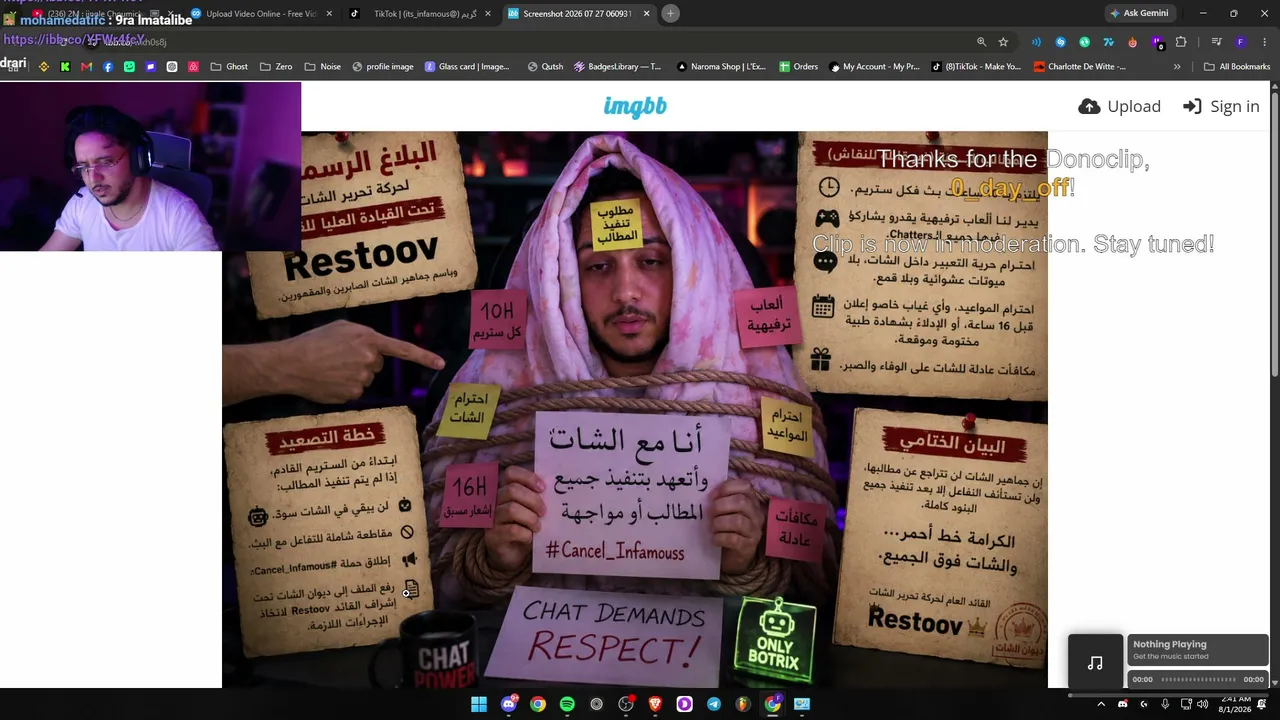
Task: Open the Chrome profile avatar F
Action: 1240,42
